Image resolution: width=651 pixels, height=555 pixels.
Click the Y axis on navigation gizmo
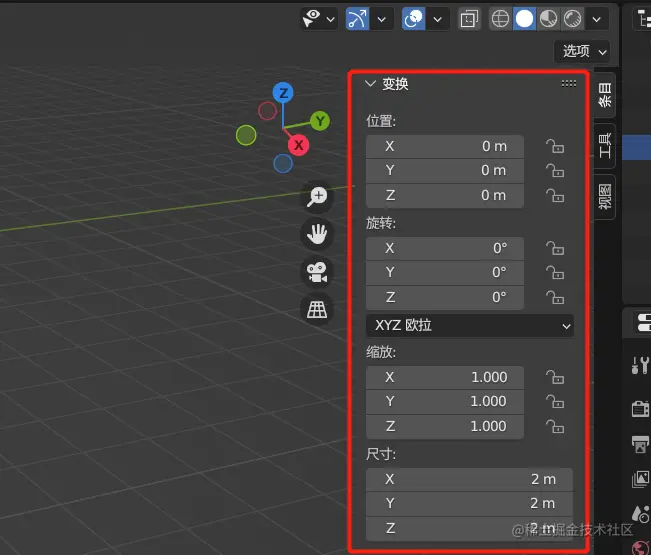pos(320,121)
